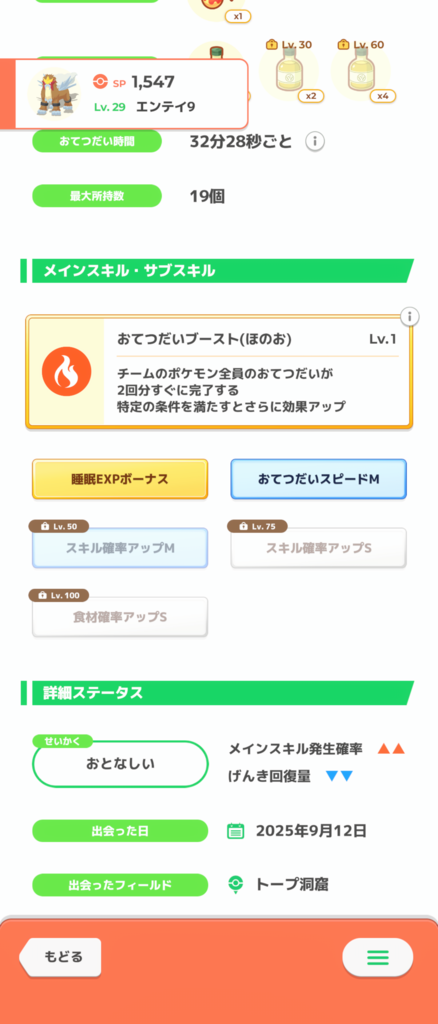Tap the 最大所持数 label
The height and width of the screenshot is (1024, 438).
click(97, 196)
